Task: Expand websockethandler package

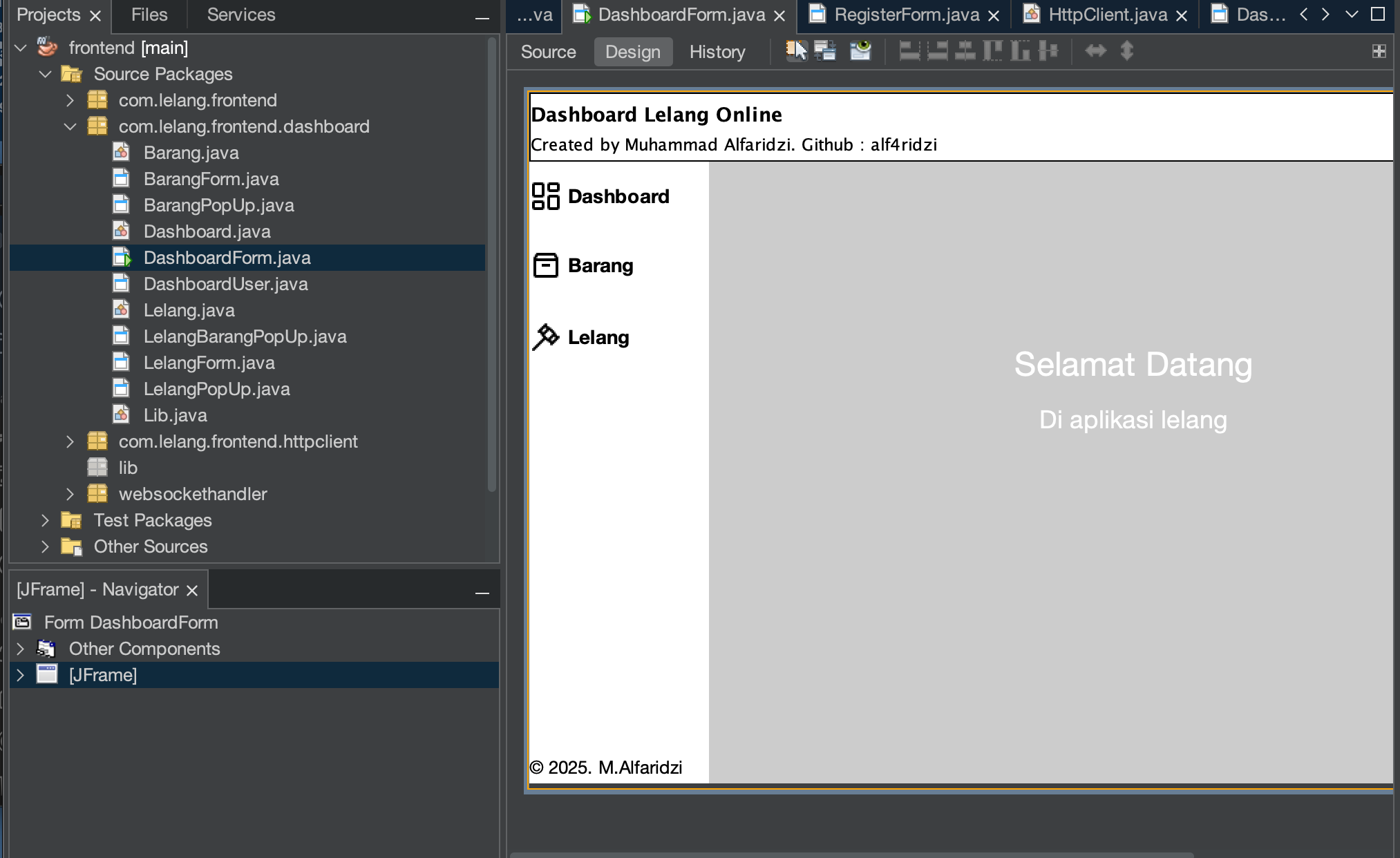Action: tap(70, 494)
